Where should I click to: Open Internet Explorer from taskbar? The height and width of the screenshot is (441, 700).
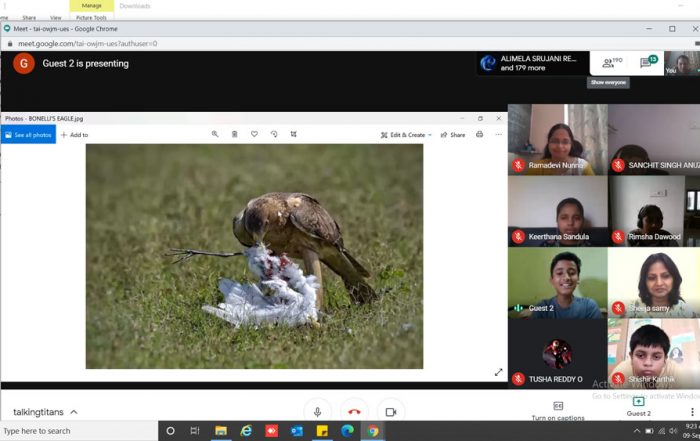point(246,431)
